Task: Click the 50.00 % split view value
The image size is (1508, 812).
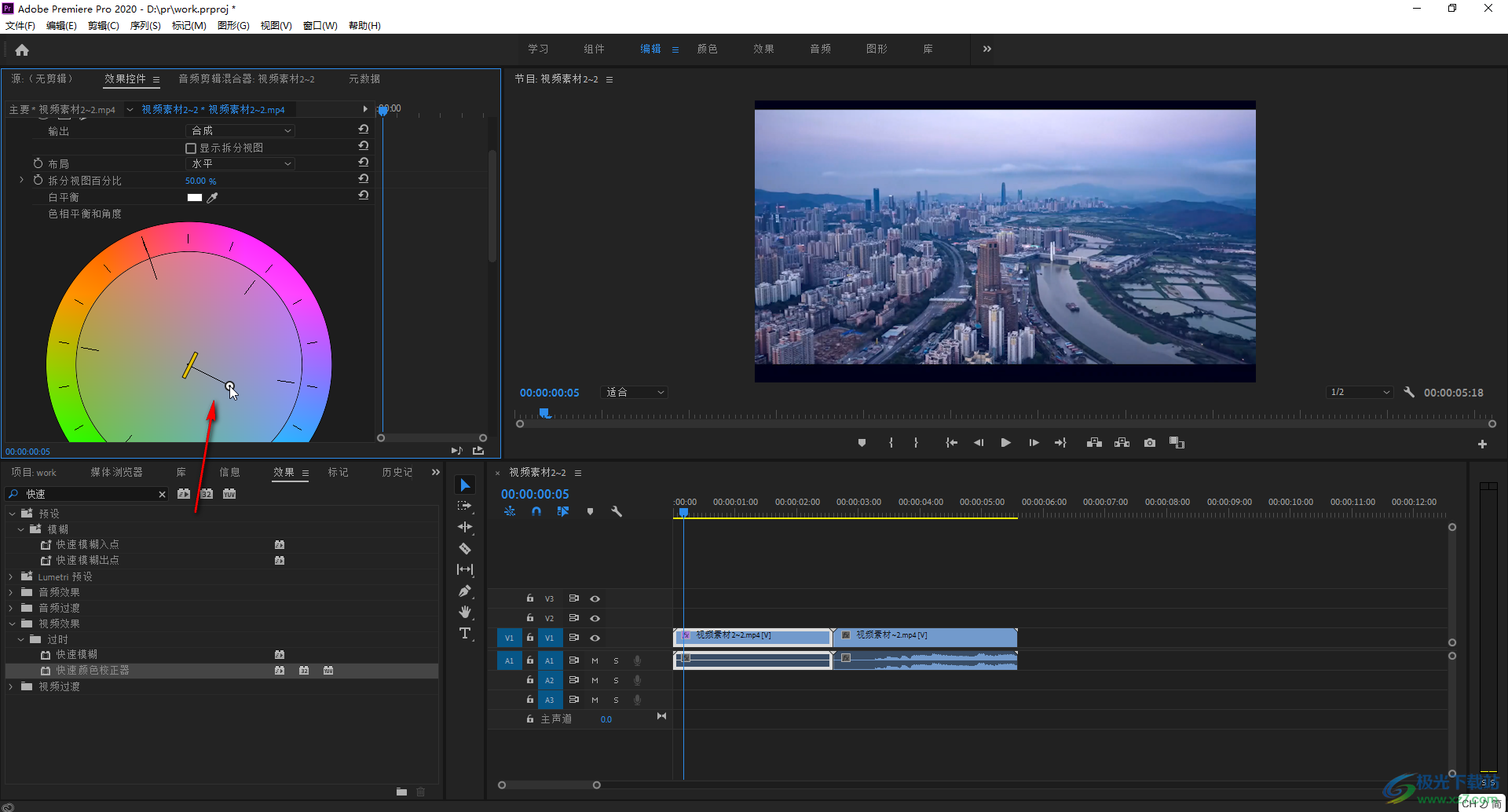Action: (200, 181)
